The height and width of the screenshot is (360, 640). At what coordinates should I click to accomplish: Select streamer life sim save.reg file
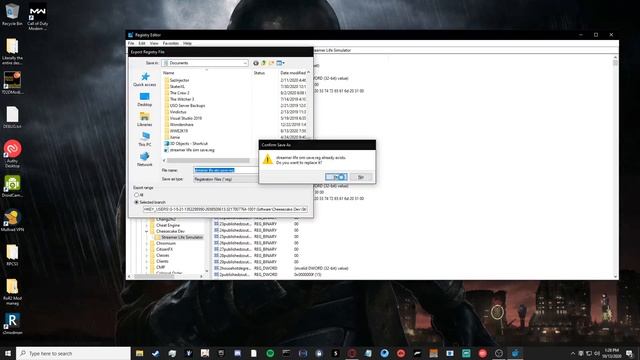pyautogui.click(x=192, y=150)
